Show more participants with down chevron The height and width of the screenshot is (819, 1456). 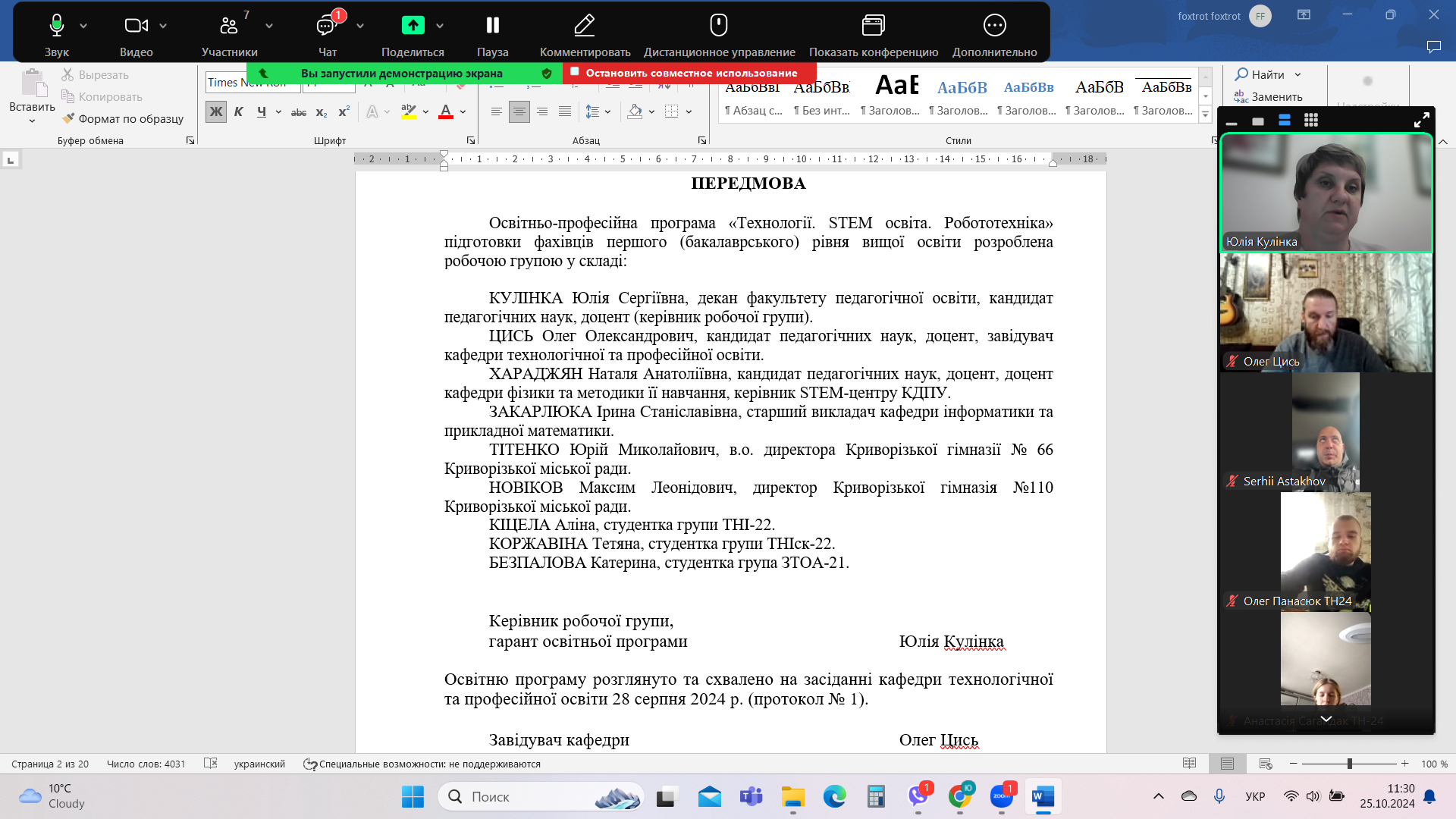click(x=1326, y=718)
